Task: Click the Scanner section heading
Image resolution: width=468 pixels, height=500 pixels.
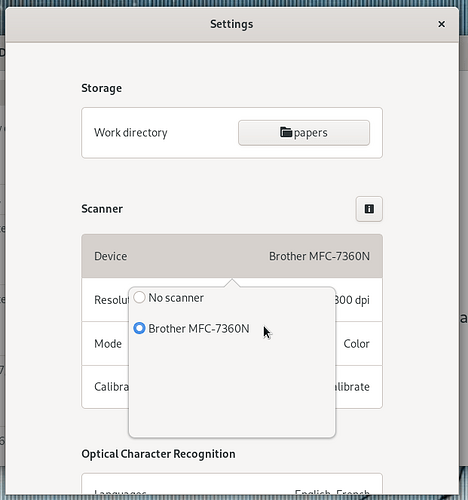Action: (x=102, y=209)
